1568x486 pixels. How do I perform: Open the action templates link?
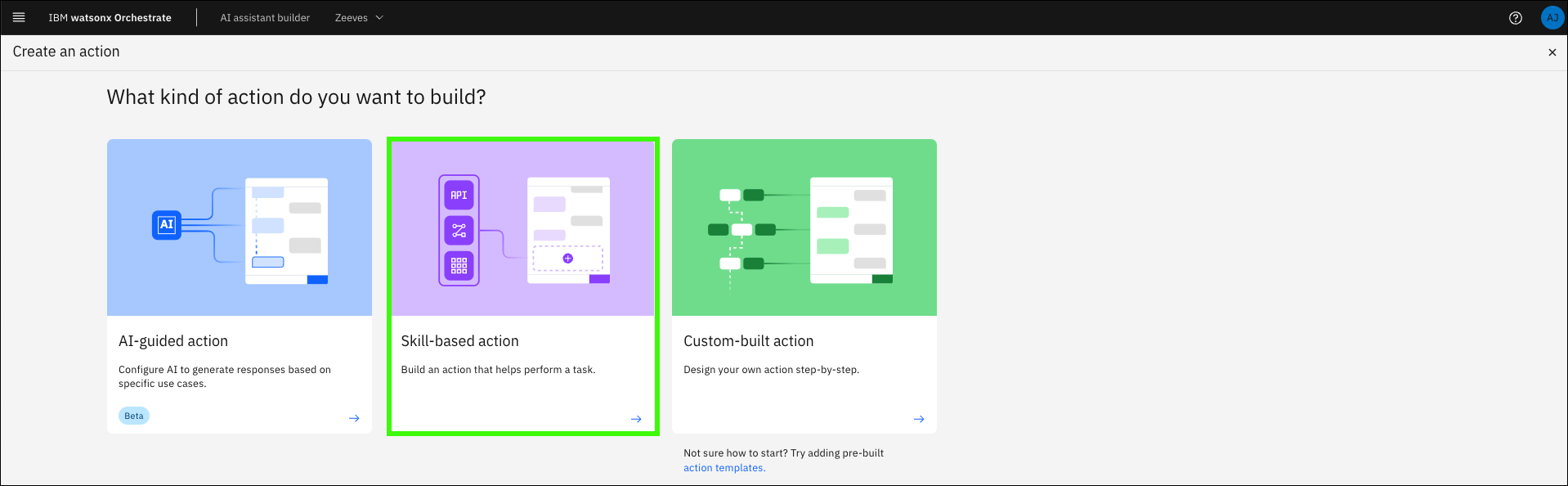[724, 468]
